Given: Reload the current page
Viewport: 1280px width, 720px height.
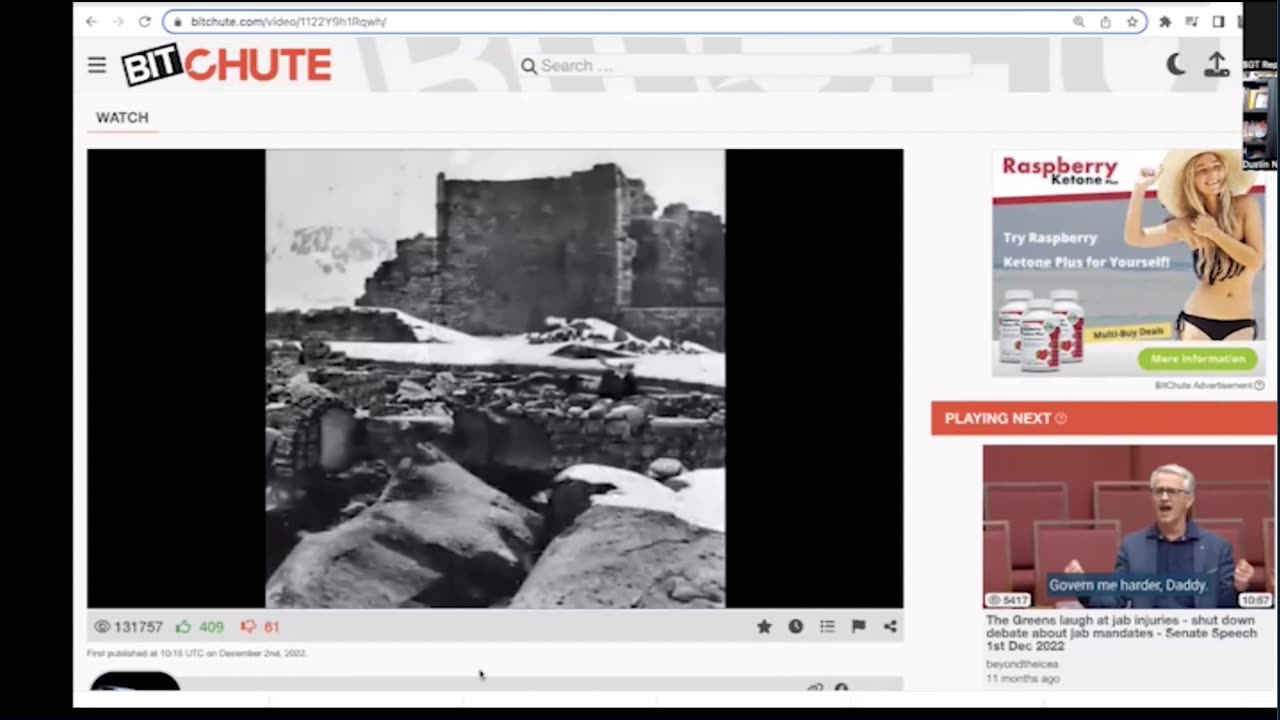Looking at the screenshot, I should click(x=144, y=21).
